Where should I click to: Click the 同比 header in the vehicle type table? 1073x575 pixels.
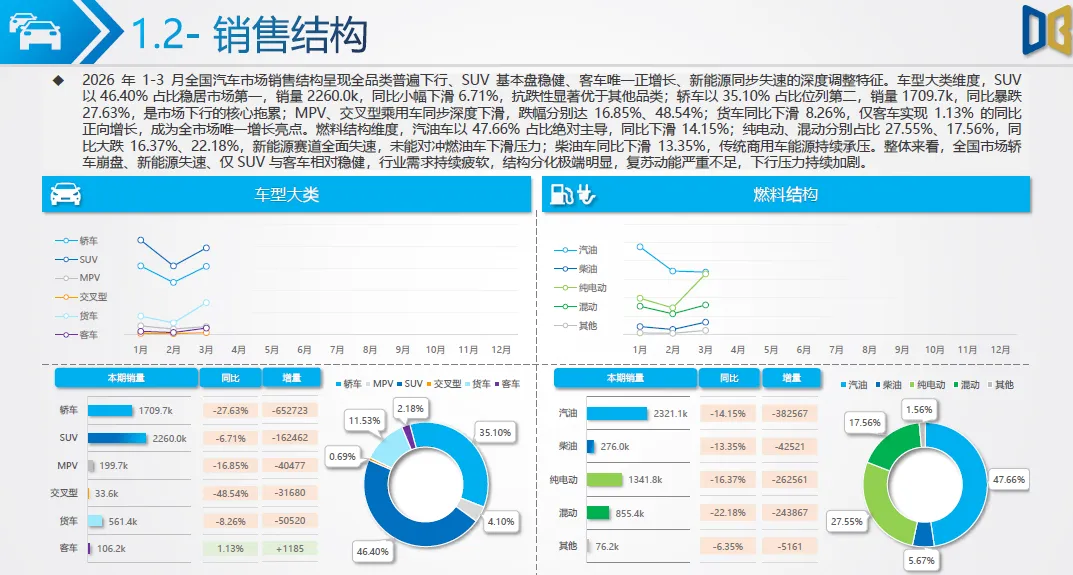(x=231, y=378)
